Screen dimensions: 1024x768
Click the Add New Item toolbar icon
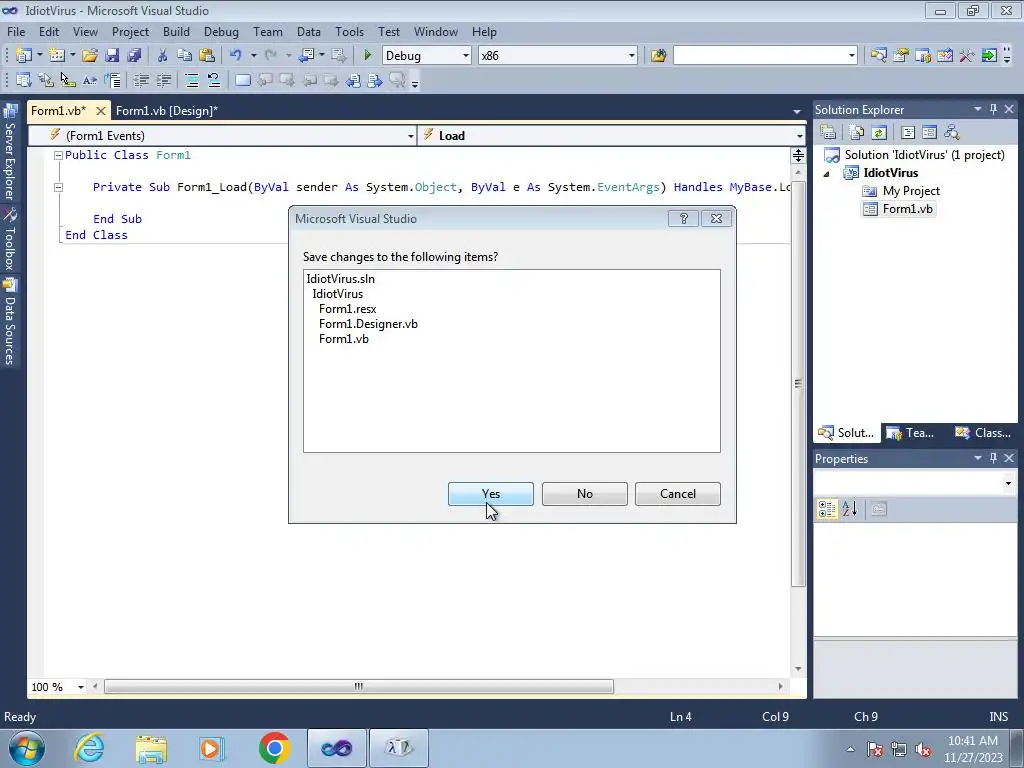click(56, 56)
